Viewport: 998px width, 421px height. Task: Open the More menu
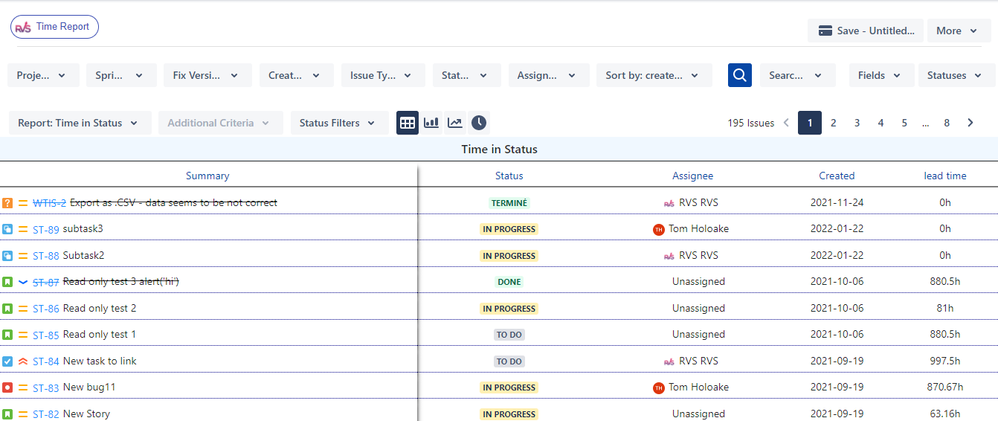(959, 31)
